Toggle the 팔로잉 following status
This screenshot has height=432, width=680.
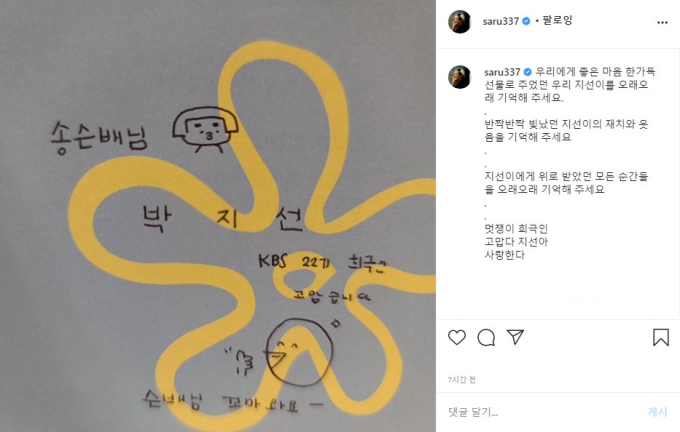click(x=557, y=20)
